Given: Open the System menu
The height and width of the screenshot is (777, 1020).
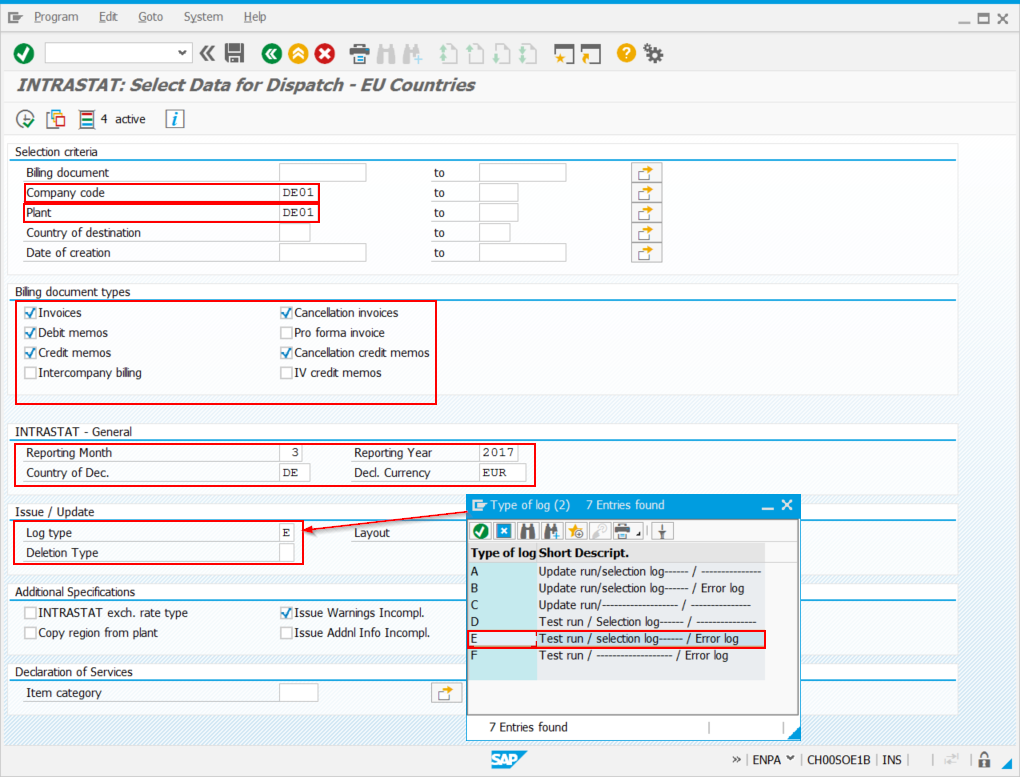Looking at the screenshot, I should point(203,17).
